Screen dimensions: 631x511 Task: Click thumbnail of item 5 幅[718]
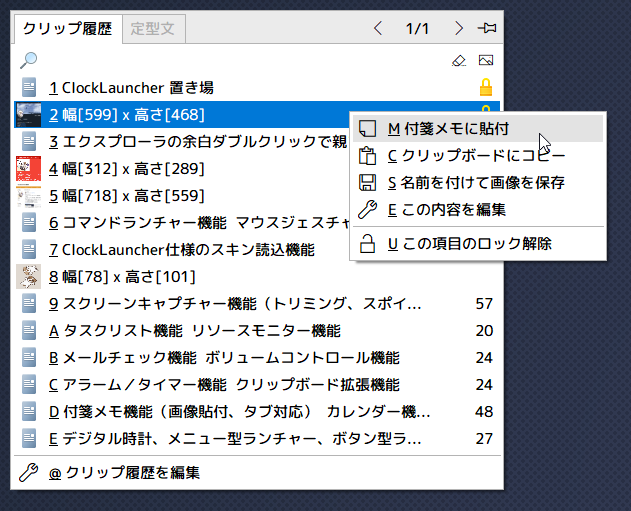coord(28,196)
